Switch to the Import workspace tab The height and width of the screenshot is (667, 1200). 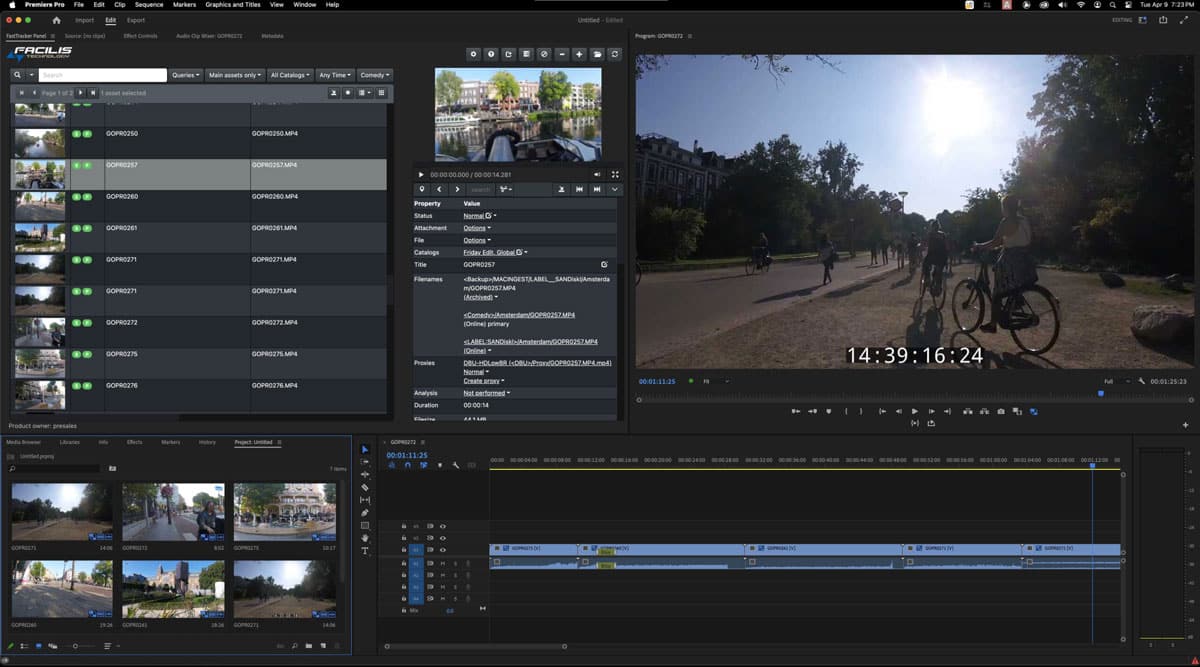point(84,20)
